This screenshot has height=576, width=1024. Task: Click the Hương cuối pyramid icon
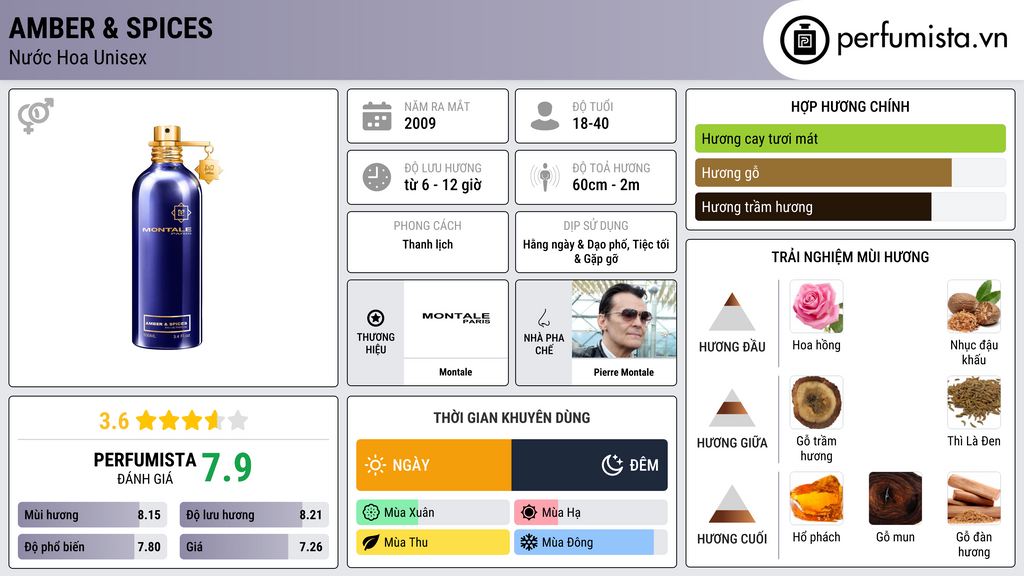[732, 504]
